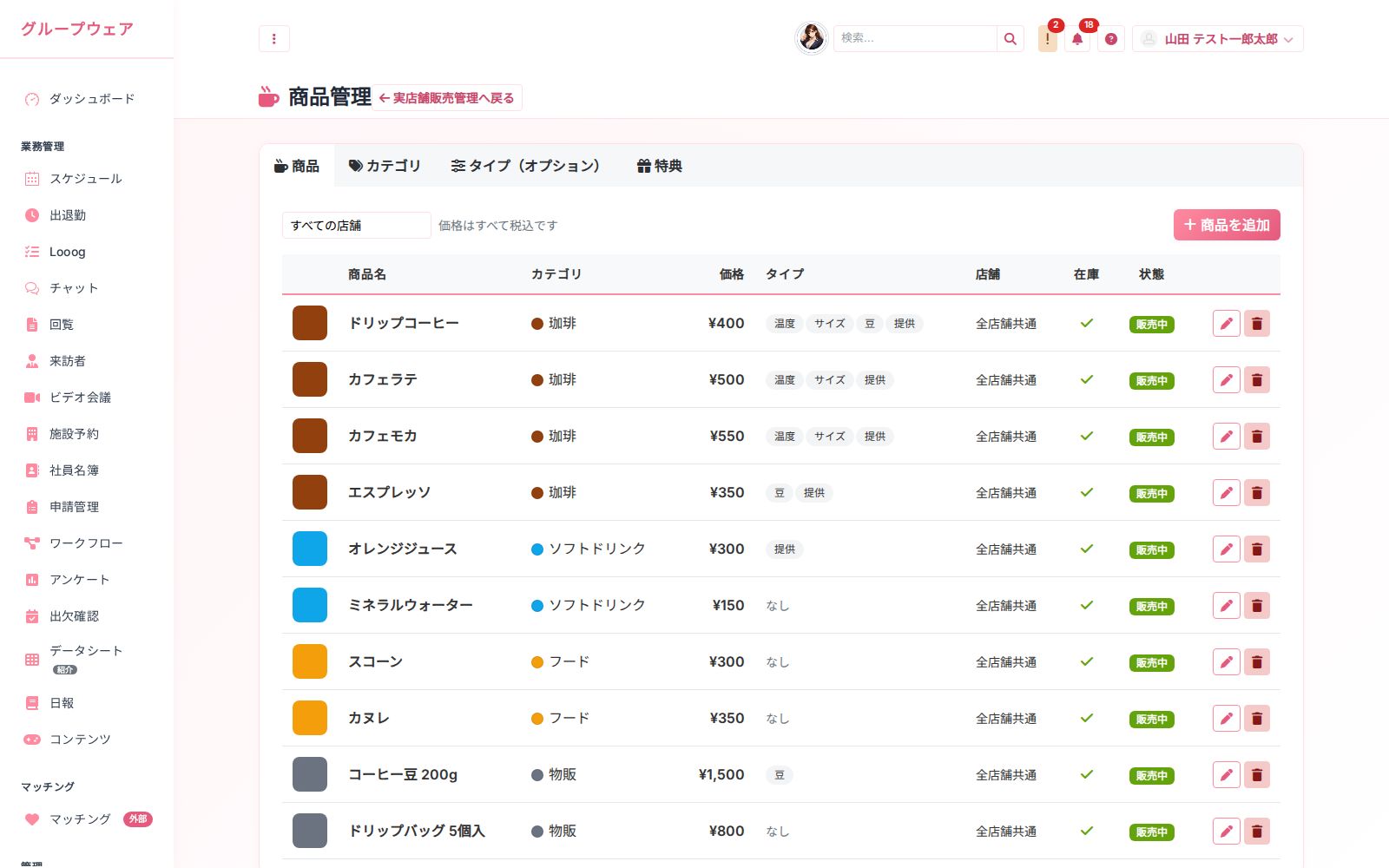
Task: Delete the カフェラテ product
Action: [x=1256, y=380]
